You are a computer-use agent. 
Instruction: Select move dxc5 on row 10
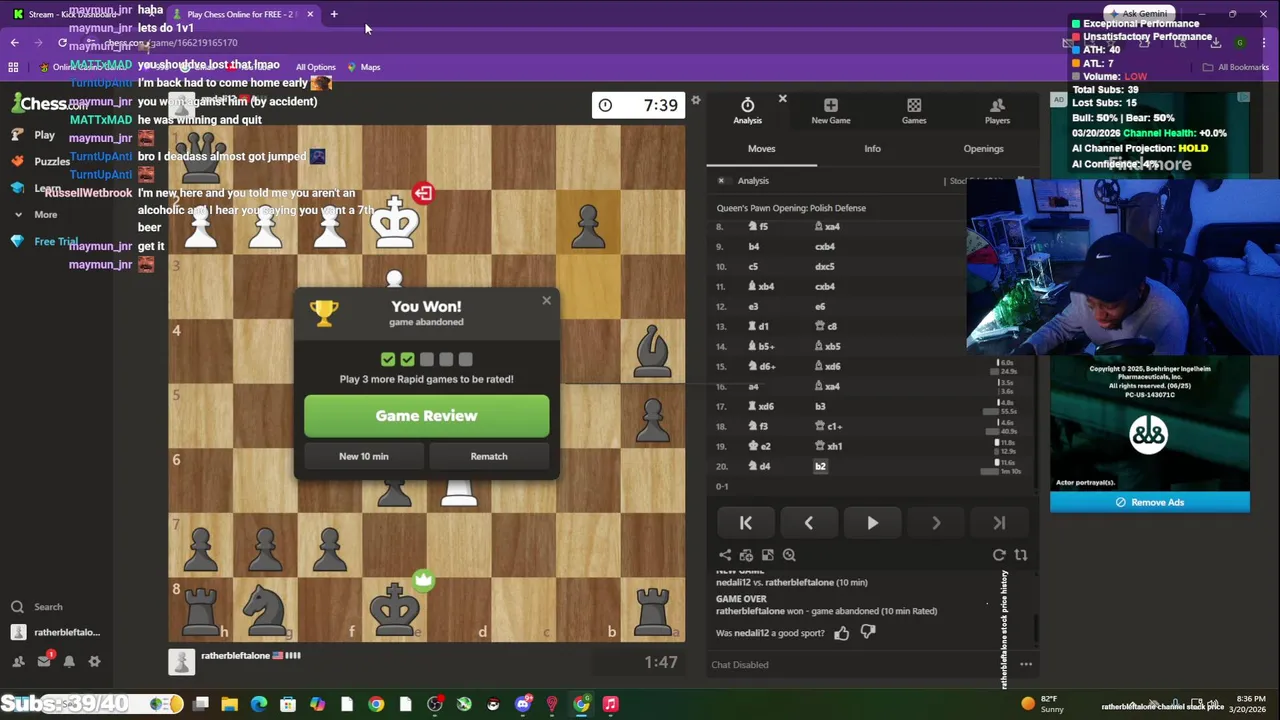click(825, 266)
